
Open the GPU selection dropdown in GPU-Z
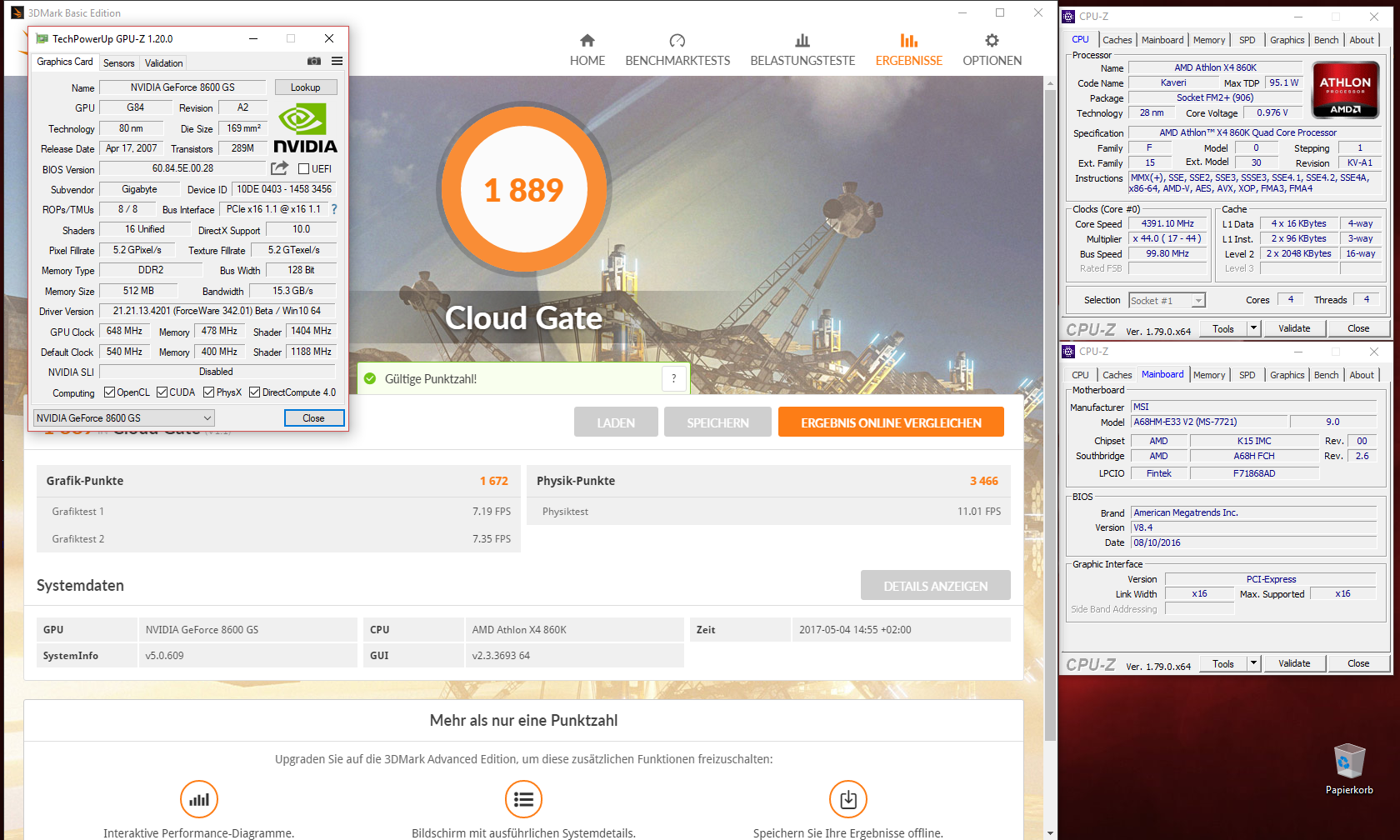pyautogui.click(x=124, y=417)
